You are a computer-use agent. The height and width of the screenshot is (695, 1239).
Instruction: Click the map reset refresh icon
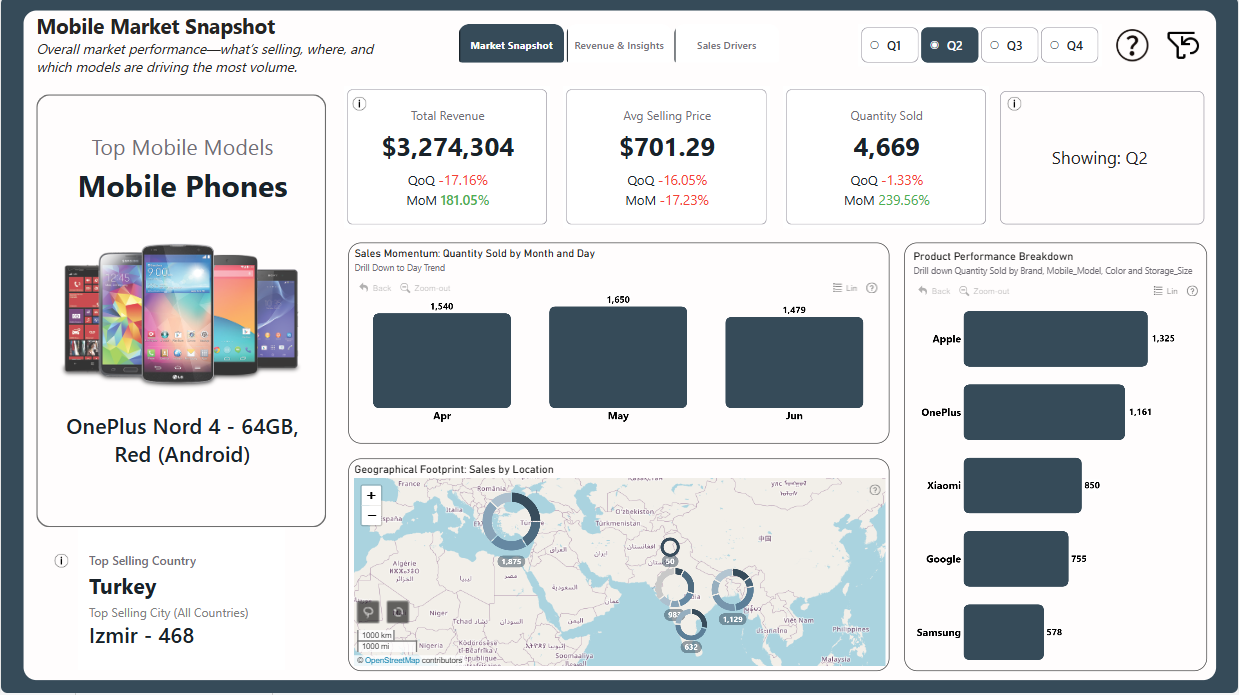click(x=398, y=612)
